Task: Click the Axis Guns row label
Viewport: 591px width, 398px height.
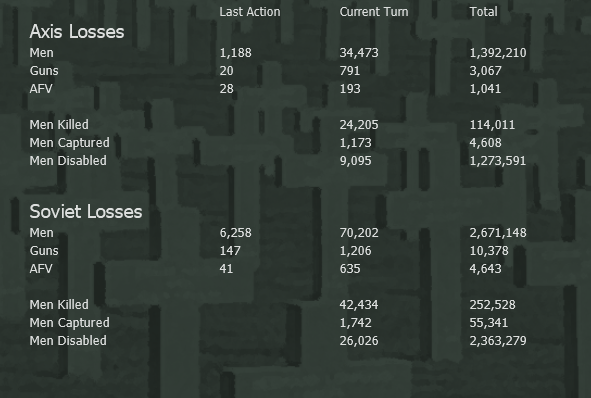Action: point(44,71)
